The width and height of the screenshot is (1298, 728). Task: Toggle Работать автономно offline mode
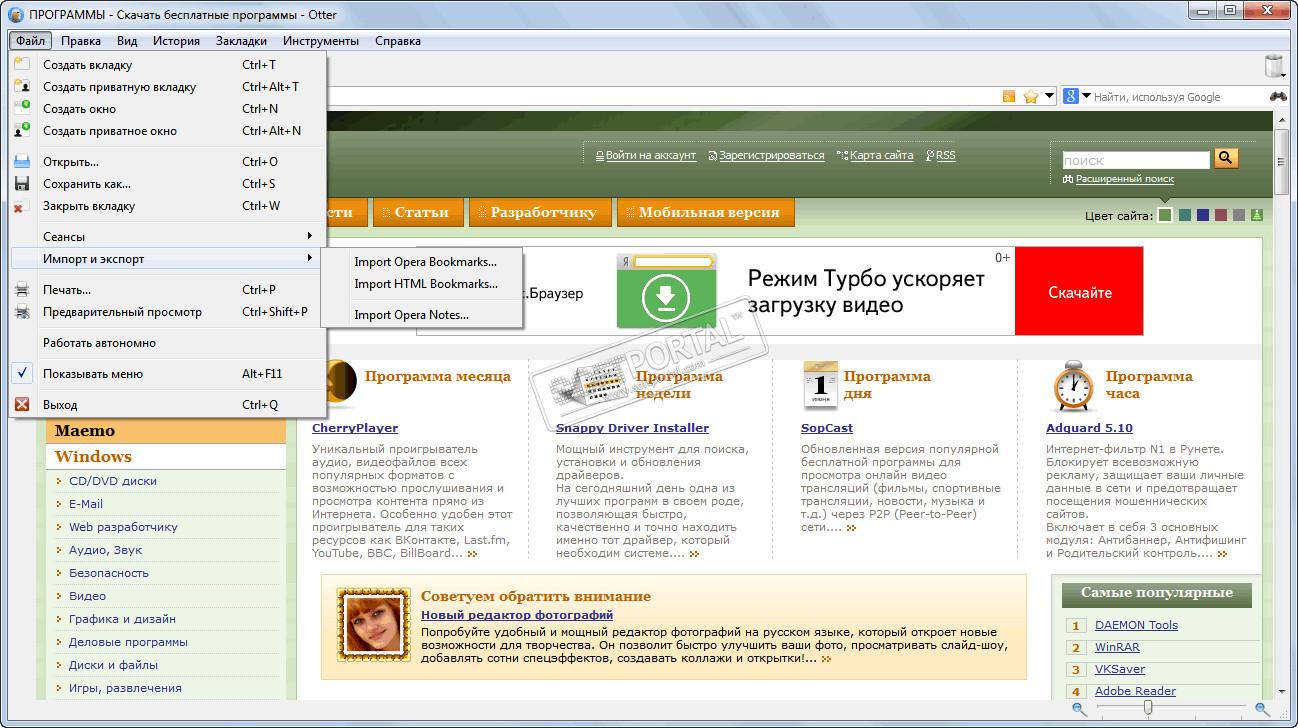point(168,343)
